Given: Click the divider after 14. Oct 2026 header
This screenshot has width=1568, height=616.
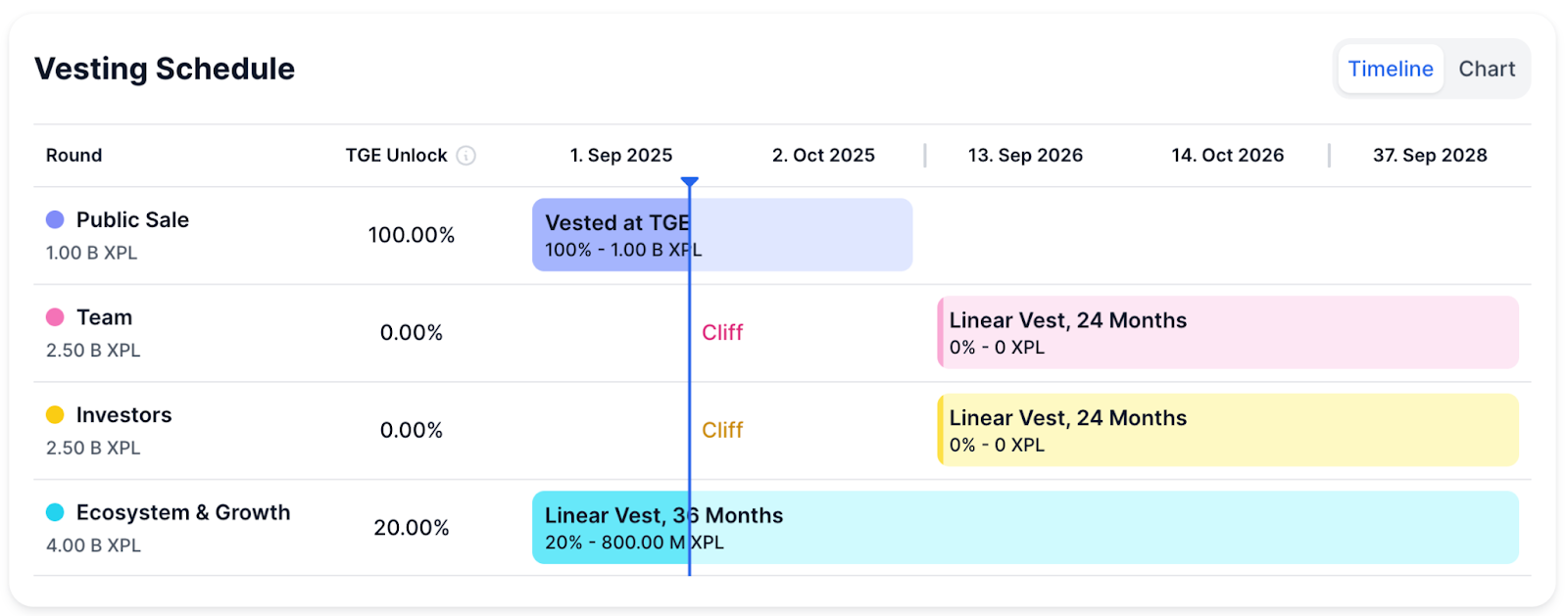Looking at the screenshot, I should tap(1328, 155).
